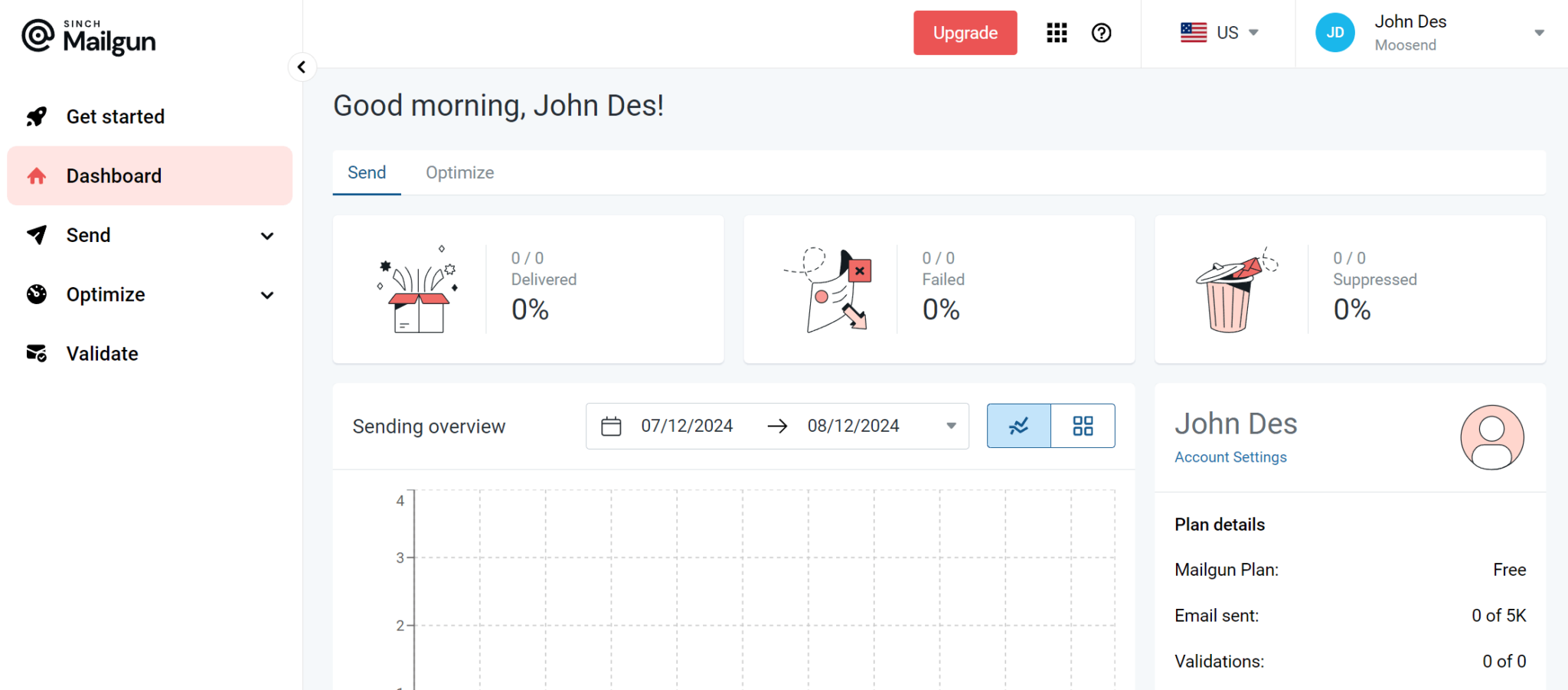Switch to grid view of sending overview
Screen dimensions: 1568x690
point(1083,426)
